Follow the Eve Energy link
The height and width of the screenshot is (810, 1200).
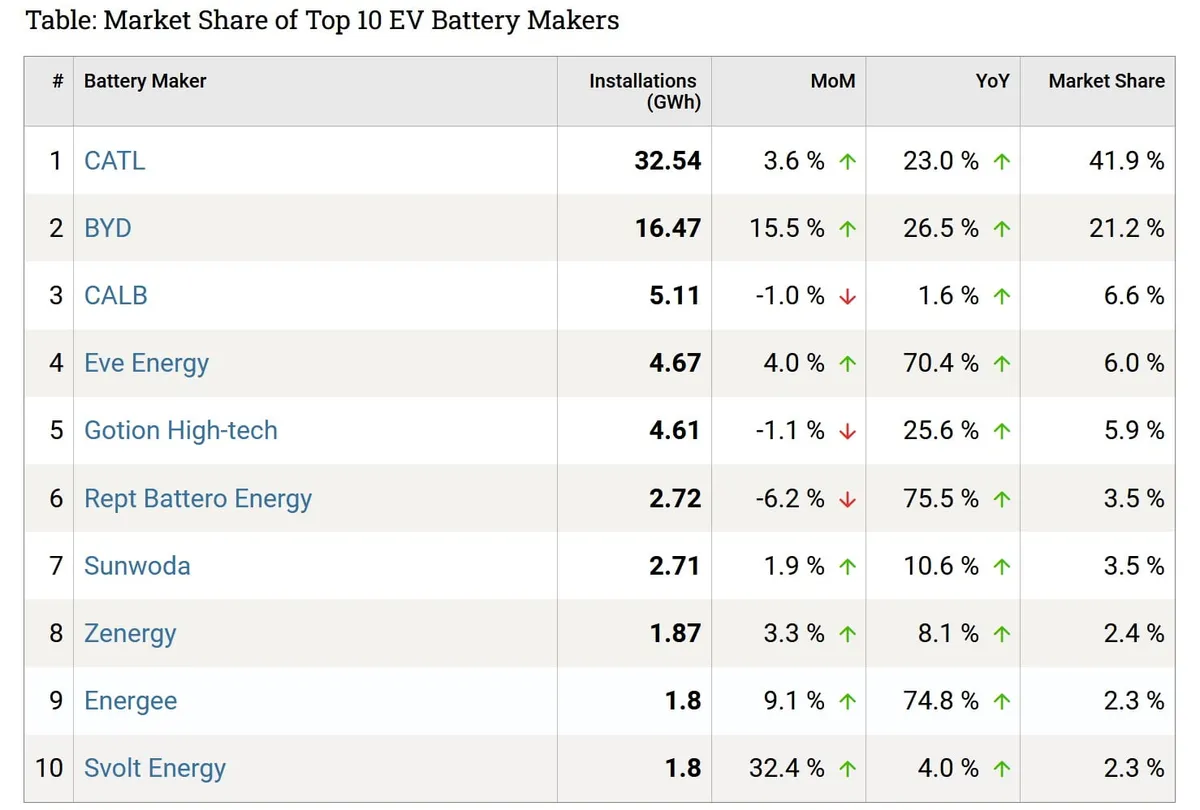tap(147, 364)
